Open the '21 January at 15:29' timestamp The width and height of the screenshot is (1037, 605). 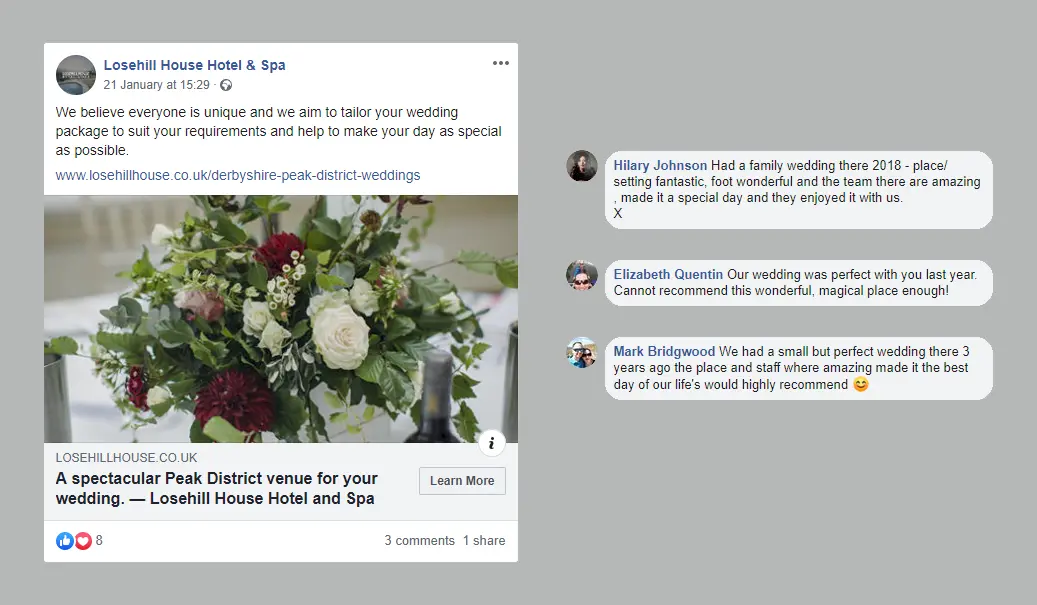157,85
